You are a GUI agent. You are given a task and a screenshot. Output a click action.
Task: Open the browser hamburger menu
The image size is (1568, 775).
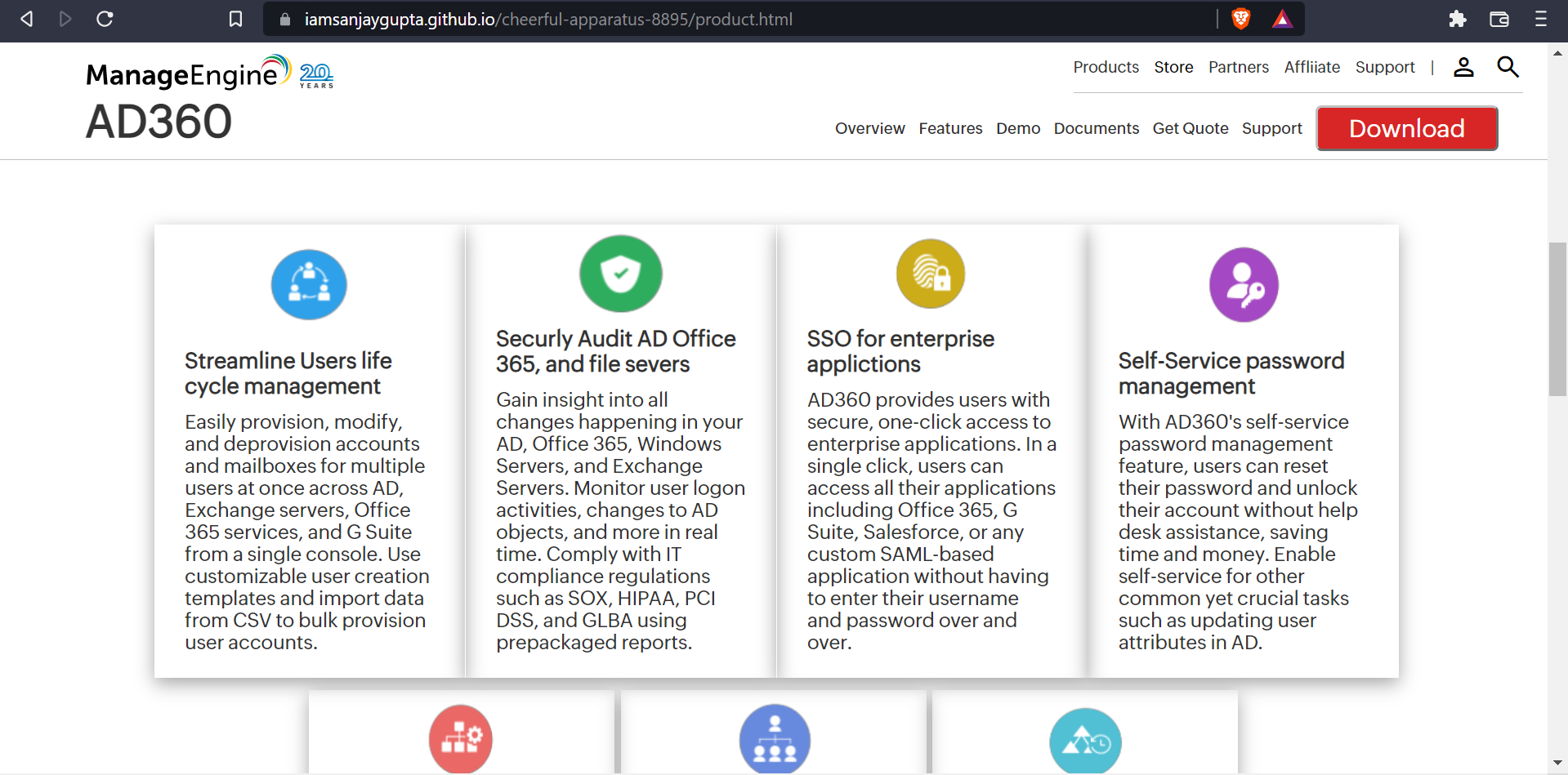click(x=1541, y=19)
